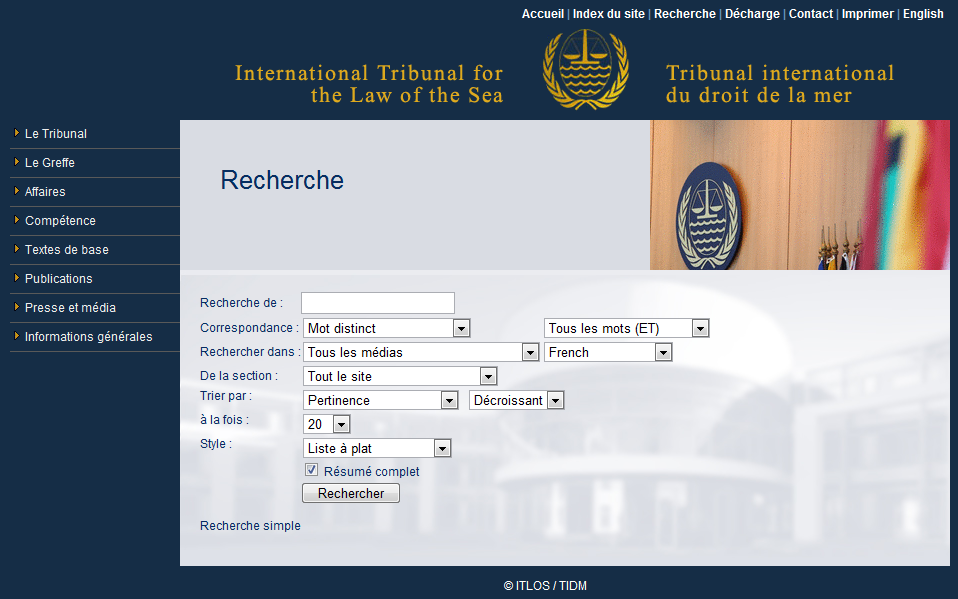
Task: Click the arrow icon beside Affaires
Action: [17, 191]
